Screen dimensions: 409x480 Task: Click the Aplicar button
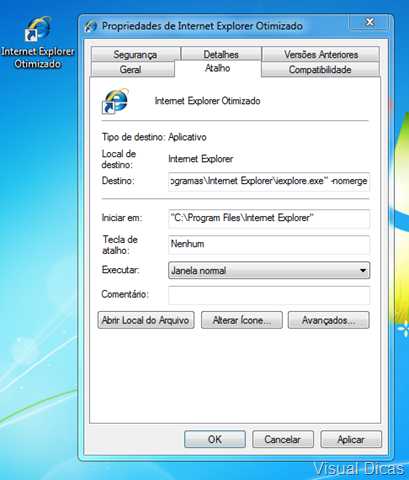click(351, 439)
